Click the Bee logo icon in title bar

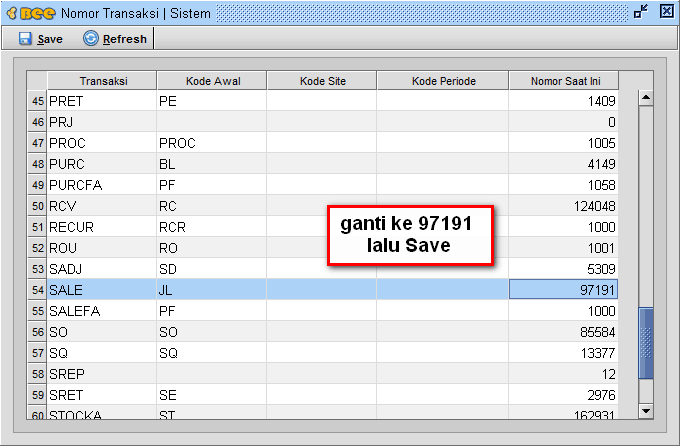point(31,13)
